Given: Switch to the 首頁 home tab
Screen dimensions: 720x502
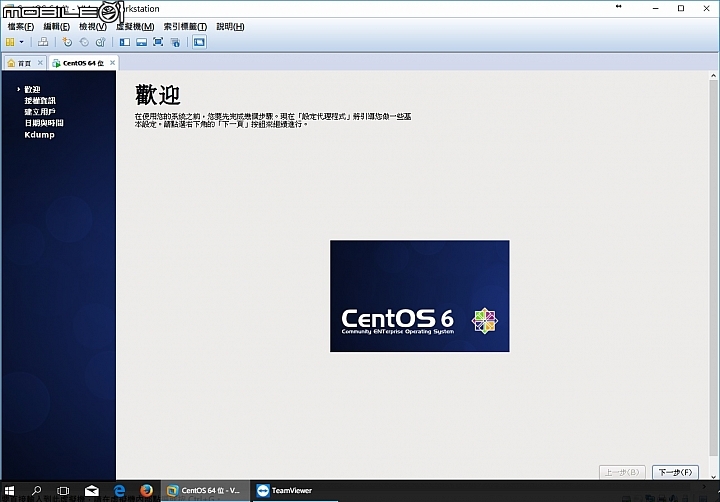Looking at the screenshot, I should [24, 63].
